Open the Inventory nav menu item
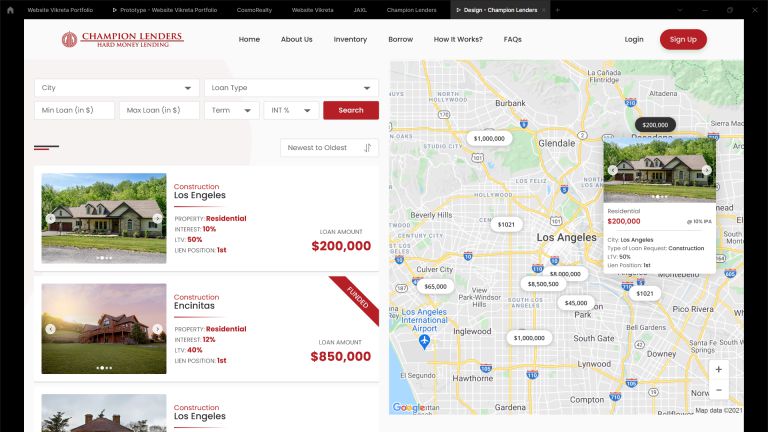The image size is (768, 432). click(350, 39)
